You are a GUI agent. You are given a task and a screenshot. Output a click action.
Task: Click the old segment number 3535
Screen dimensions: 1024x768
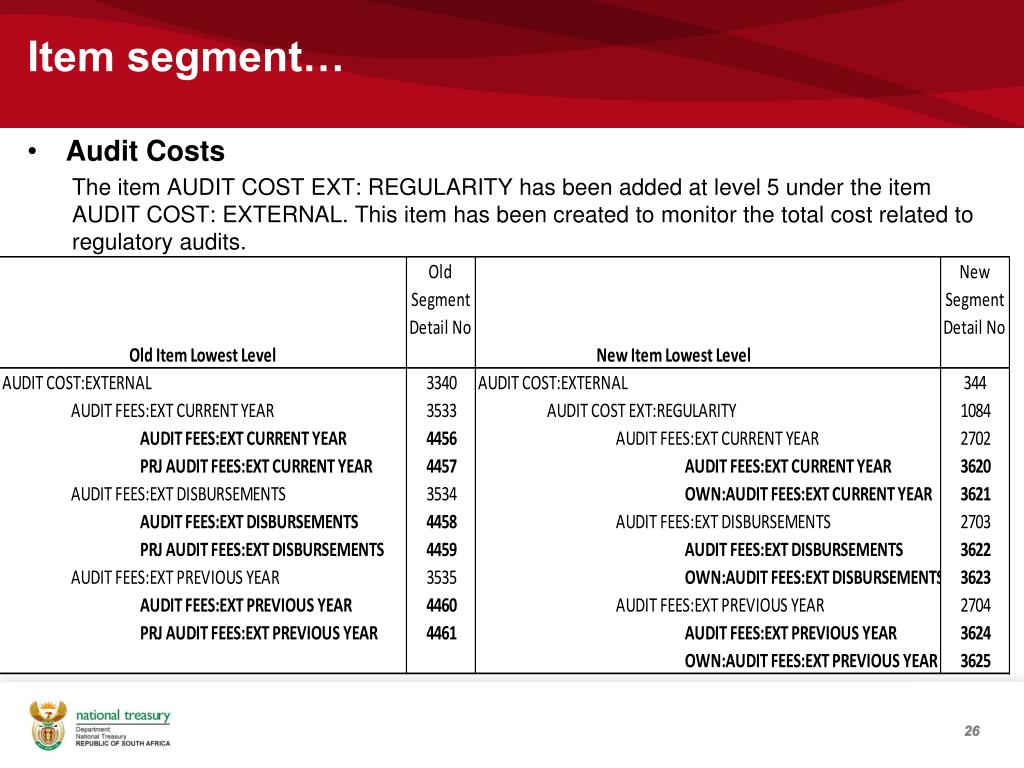[x=441, y=577]
